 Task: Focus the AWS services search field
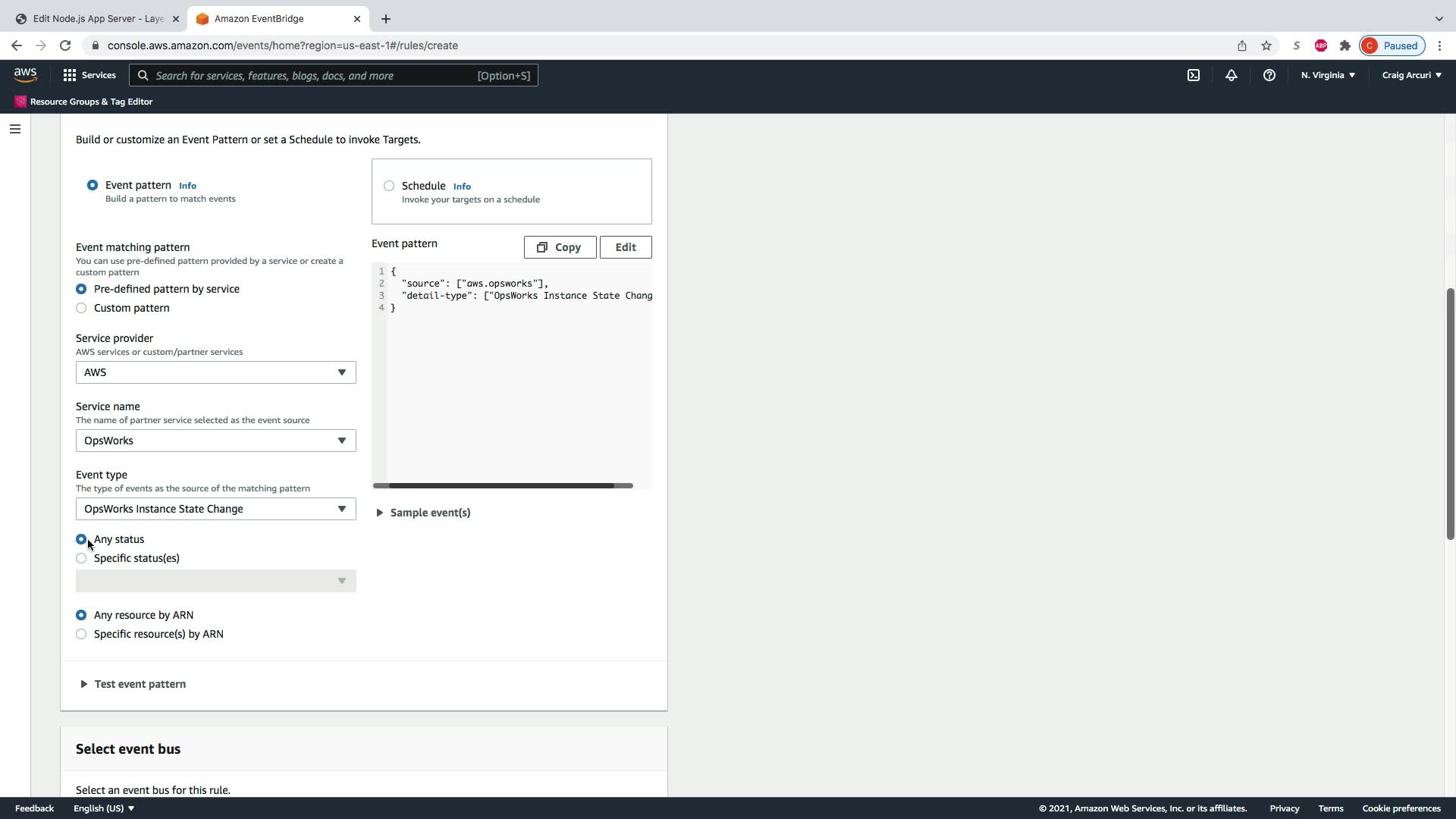click(311, 75)
